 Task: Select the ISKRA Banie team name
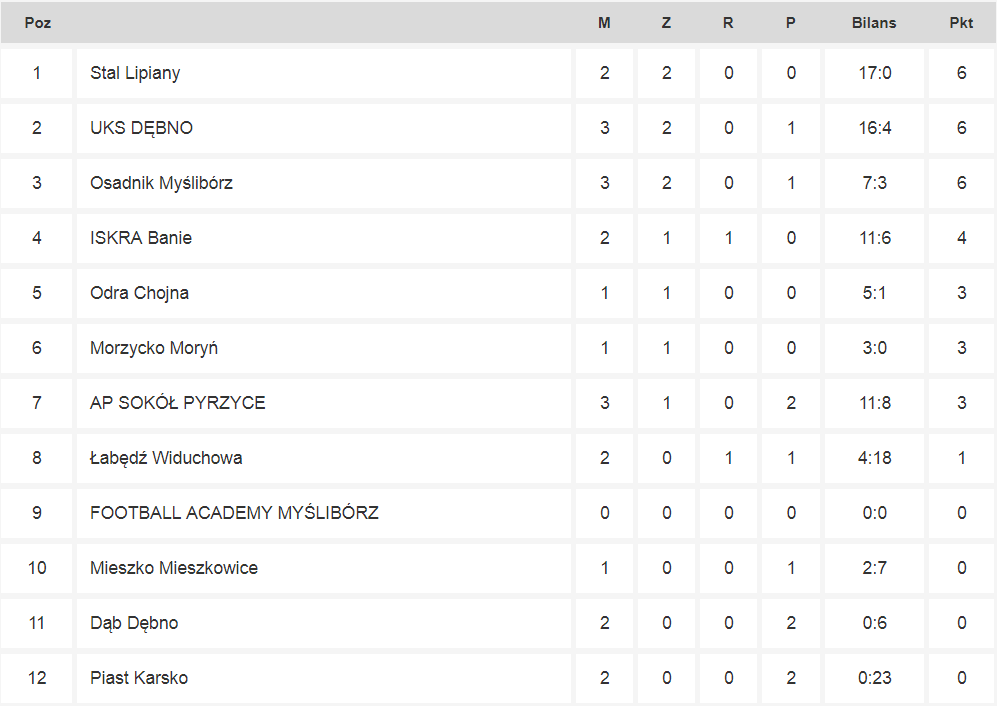[141, 238]
